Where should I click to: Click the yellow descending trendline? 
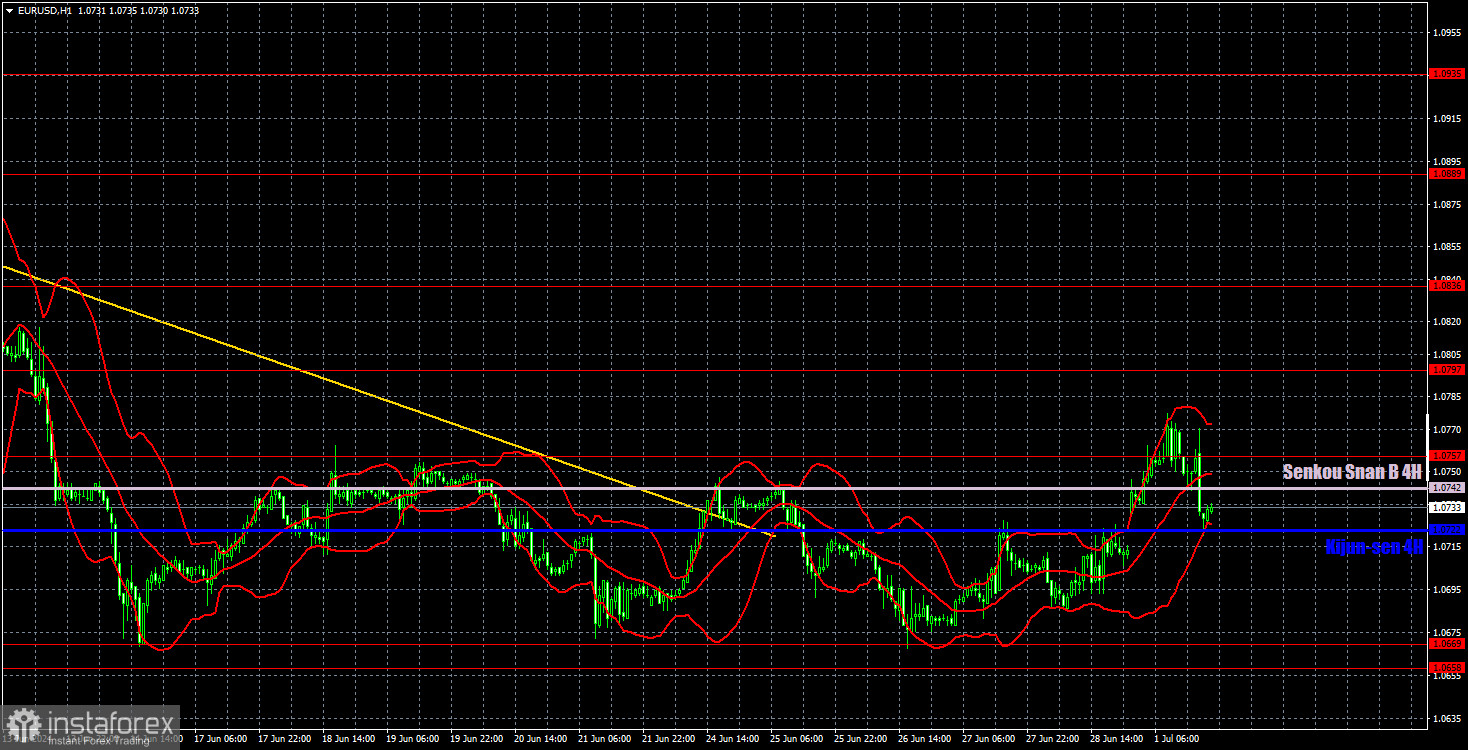click(x=388, y=401)
